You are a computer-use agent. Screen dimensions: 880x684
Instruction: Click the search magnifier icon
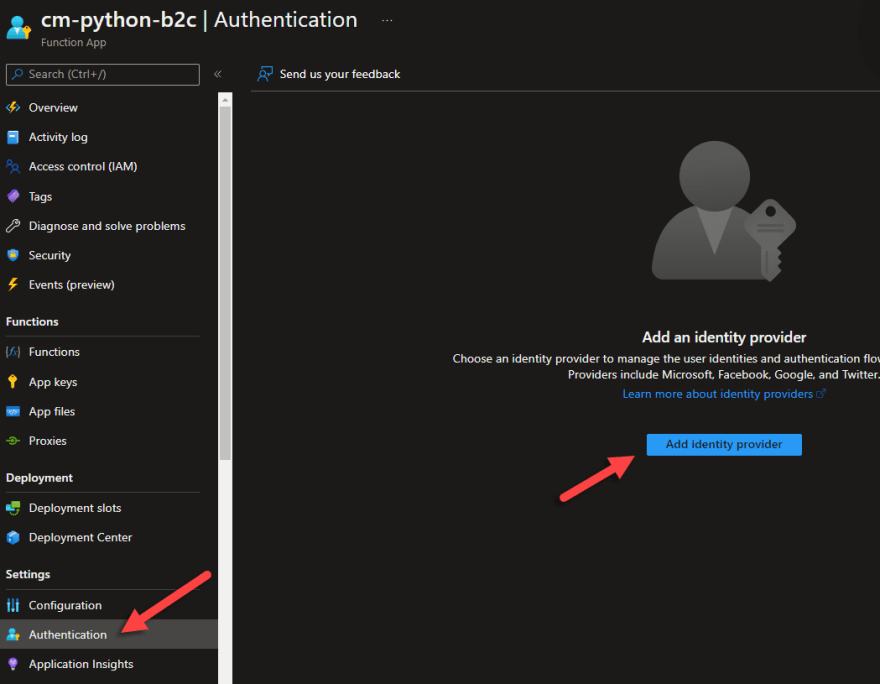coord(18,74)
